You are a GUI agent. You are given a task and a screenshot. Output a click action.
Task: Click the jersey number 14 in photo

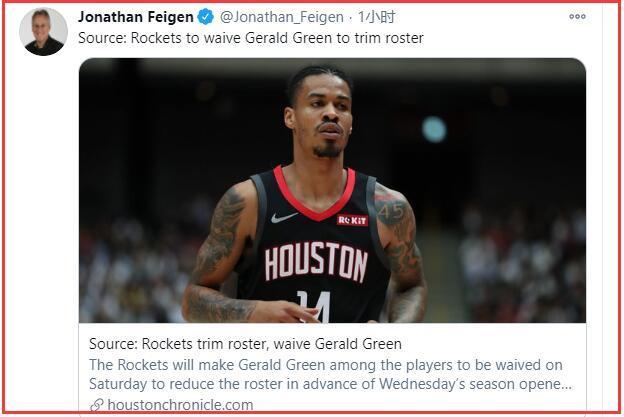tap(314, 306)
